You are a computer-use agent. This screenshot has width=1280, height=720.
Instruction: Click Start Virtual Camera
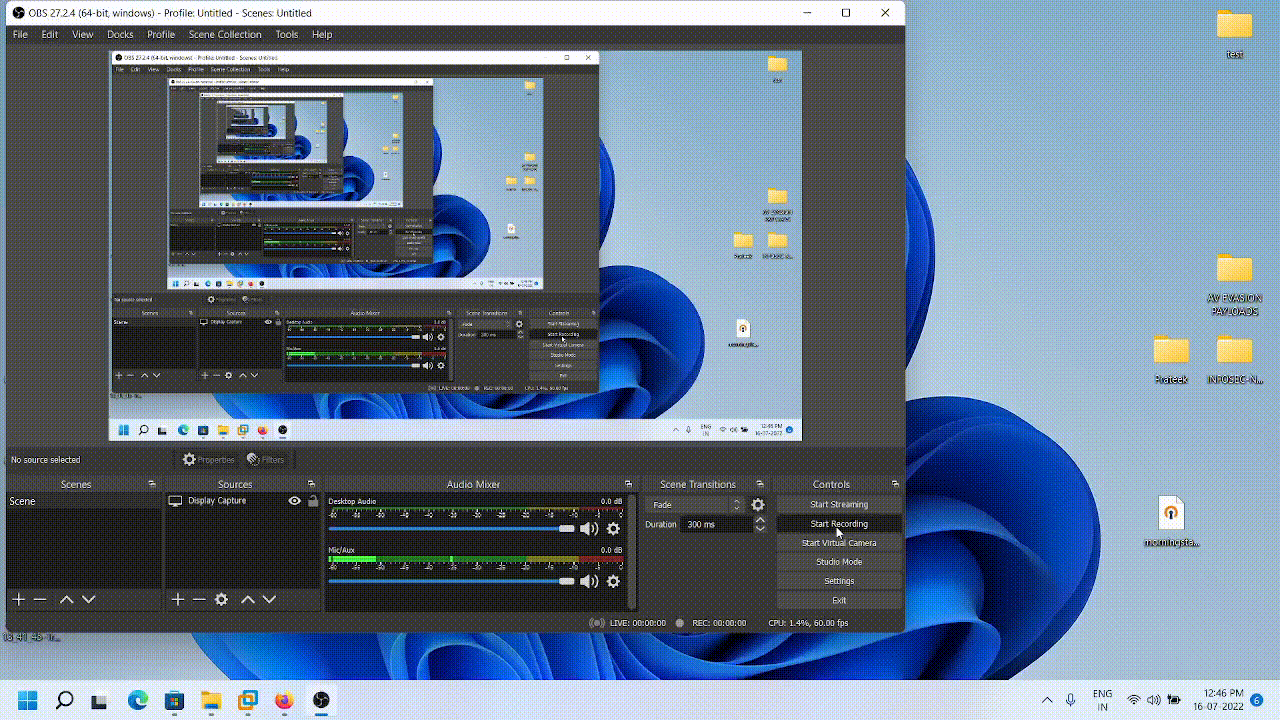click(x=839, y=543)
